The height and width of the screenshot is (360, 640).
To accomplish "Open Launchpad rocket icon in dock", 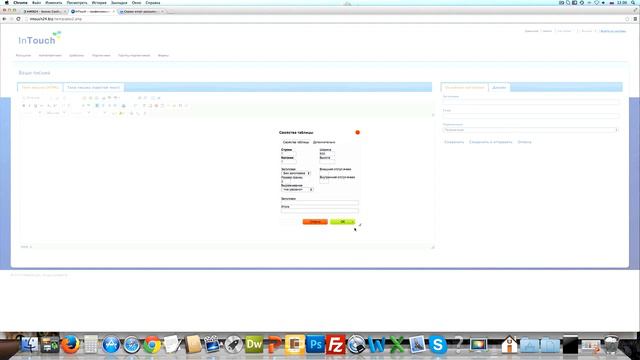I will (x=233, y=345).
